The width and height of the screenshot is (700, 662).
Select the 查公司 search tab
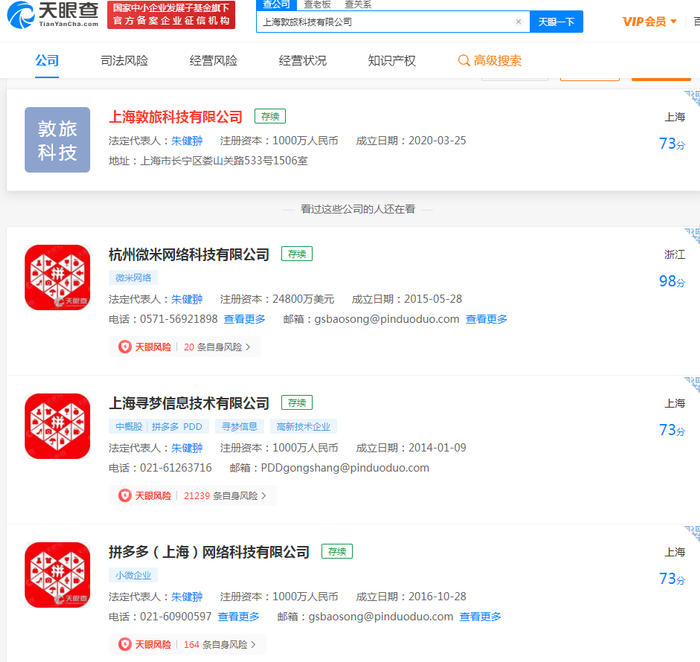pos(276,4)
